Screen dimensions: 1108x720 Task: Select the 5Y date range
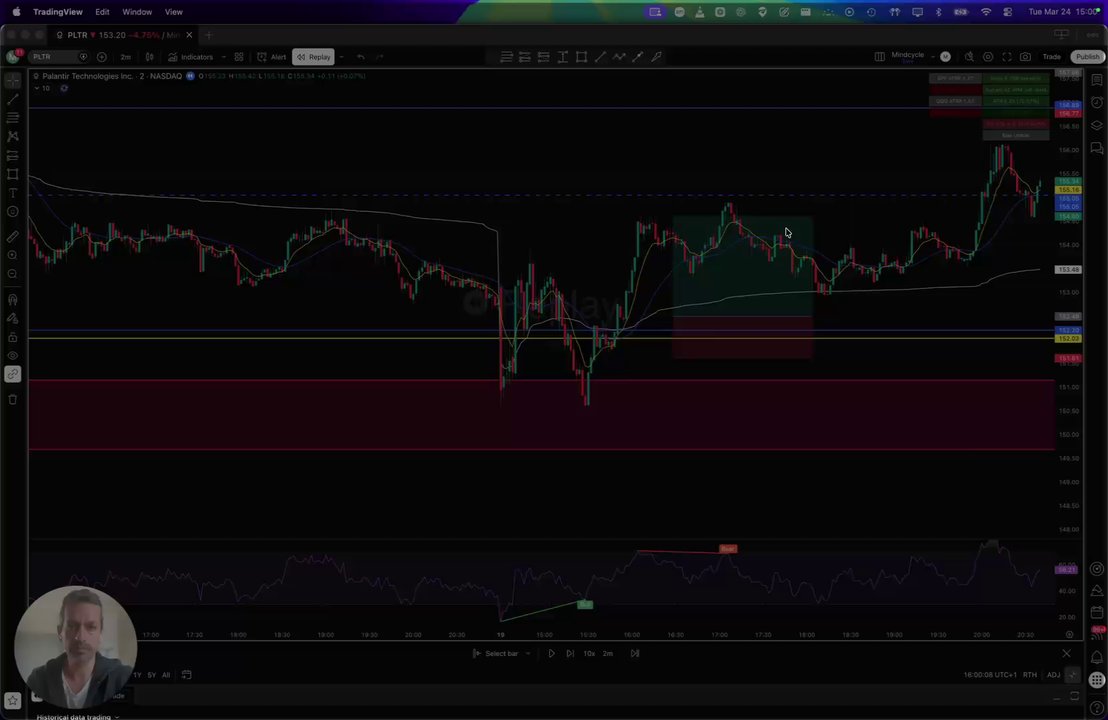pos(151,675)
